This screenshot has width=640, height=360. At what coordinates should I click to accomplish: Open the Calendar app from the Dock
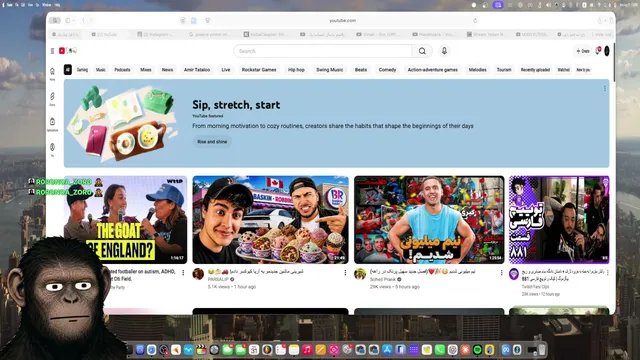[x=253, y=350]
